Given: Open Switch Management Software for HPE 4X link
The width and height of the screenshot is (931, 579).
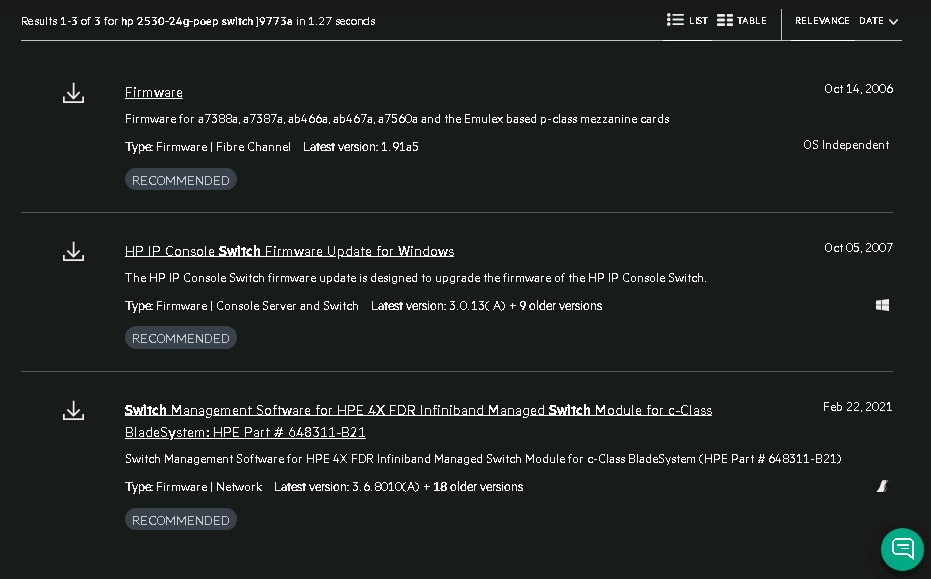Looking at the screenshot, I should (x=418, y=410).
